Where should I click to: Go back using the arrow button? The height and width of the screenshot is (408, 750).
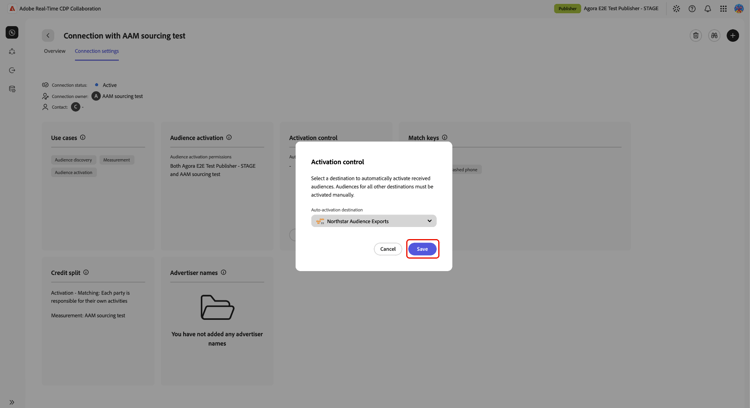[48, 35]
